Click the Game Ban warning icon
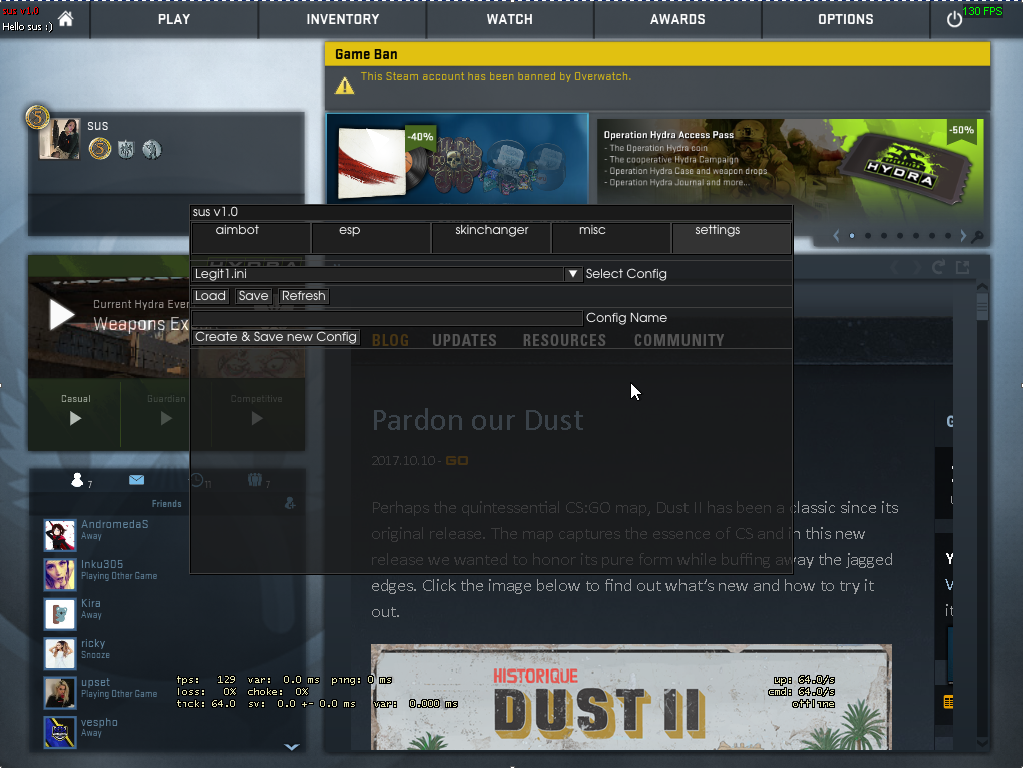 coord(344,85)
